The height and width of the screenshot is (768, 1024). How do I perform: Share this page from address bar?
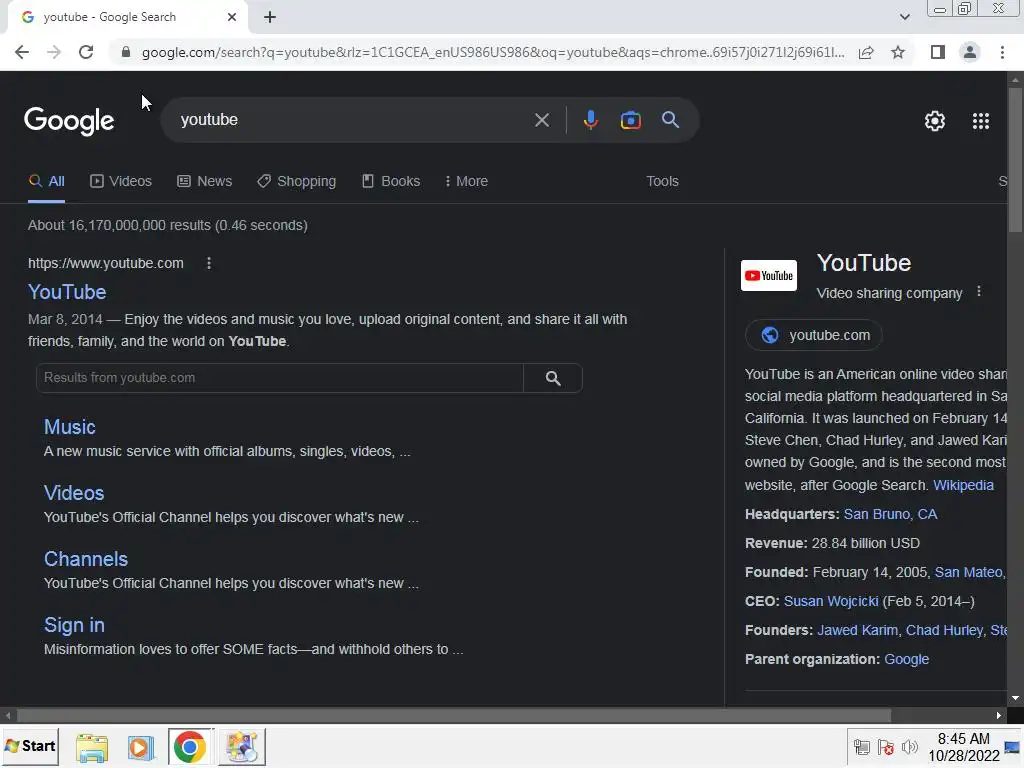click(x=866, y=52)
